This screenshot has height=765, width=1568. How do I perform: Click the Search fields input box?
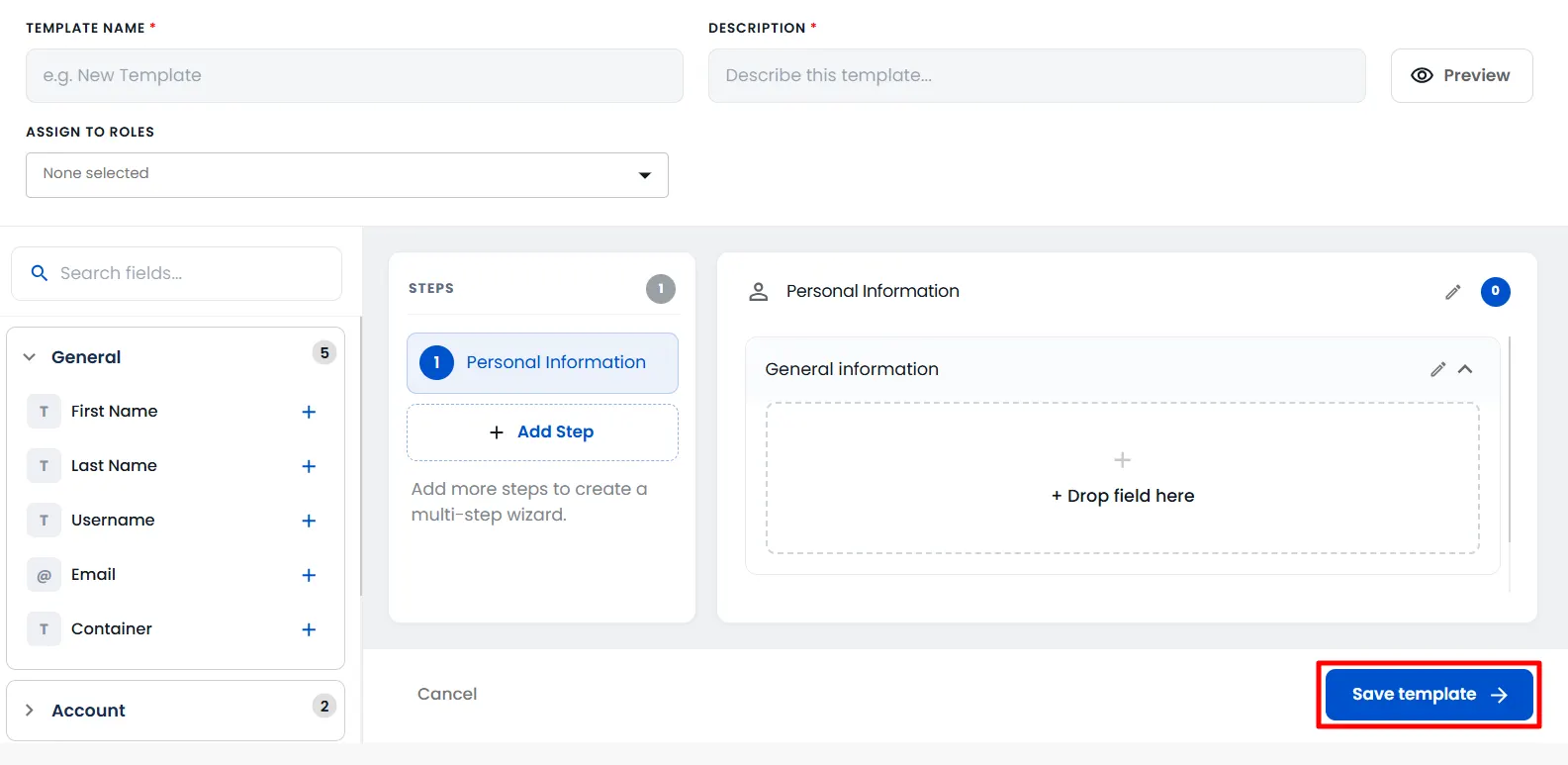coord(176,273)
